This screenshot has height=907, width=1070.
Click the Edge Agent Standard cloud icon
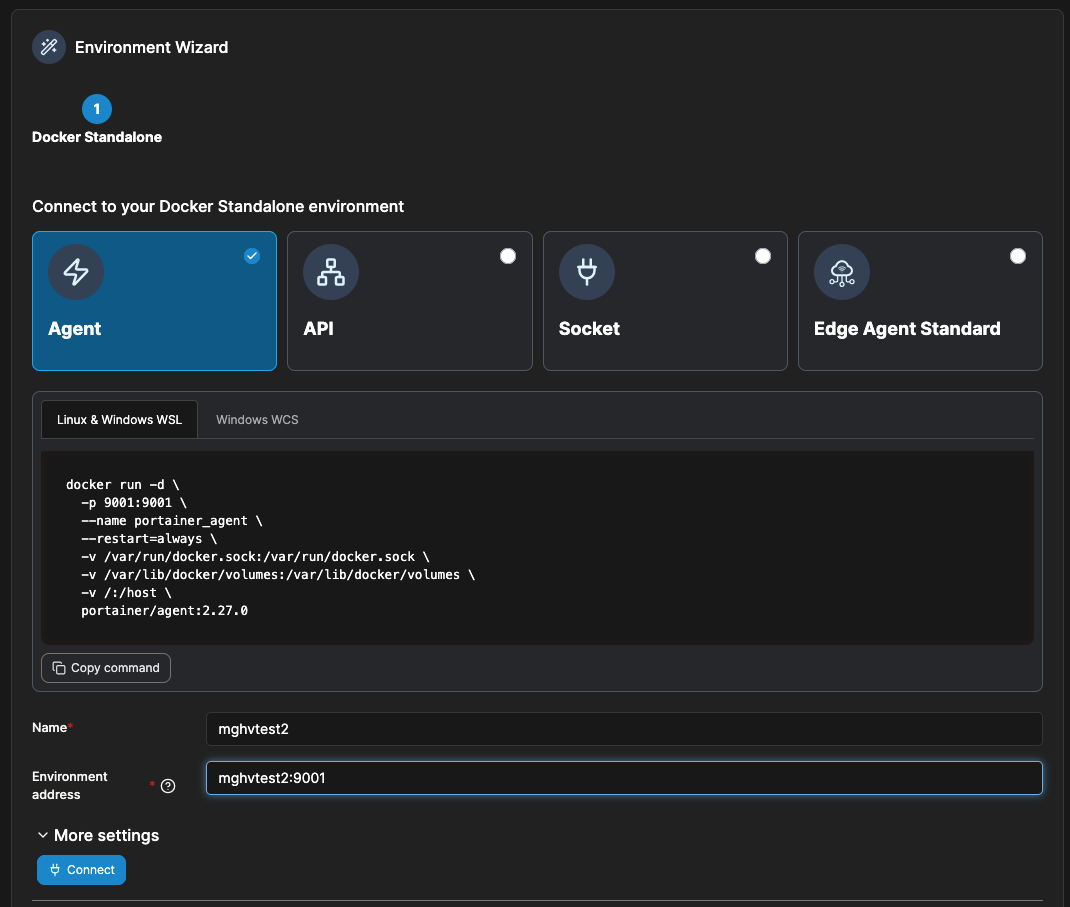pyautogui.click(x=842, y=272)
